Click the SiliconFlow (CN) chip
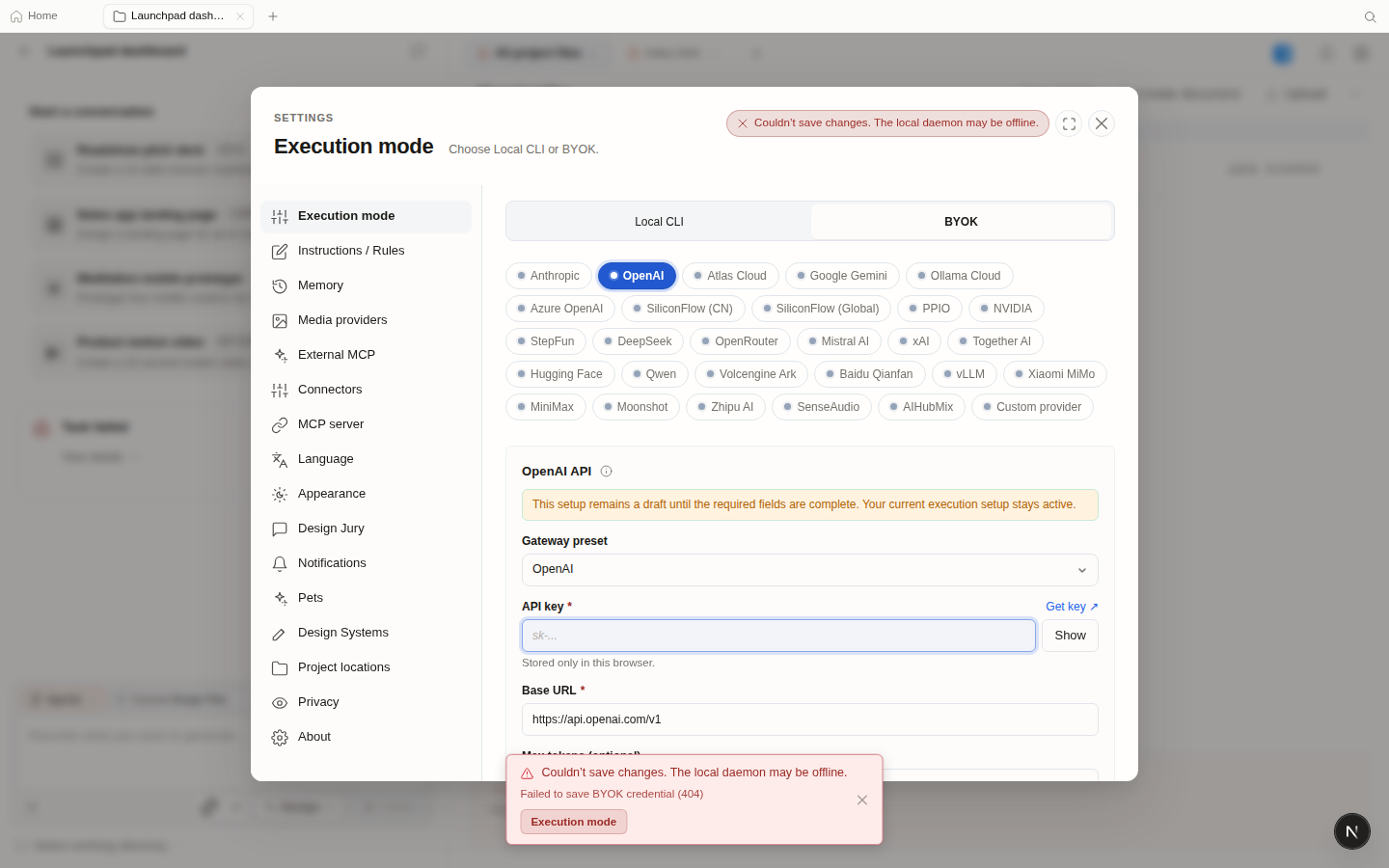 683,309
